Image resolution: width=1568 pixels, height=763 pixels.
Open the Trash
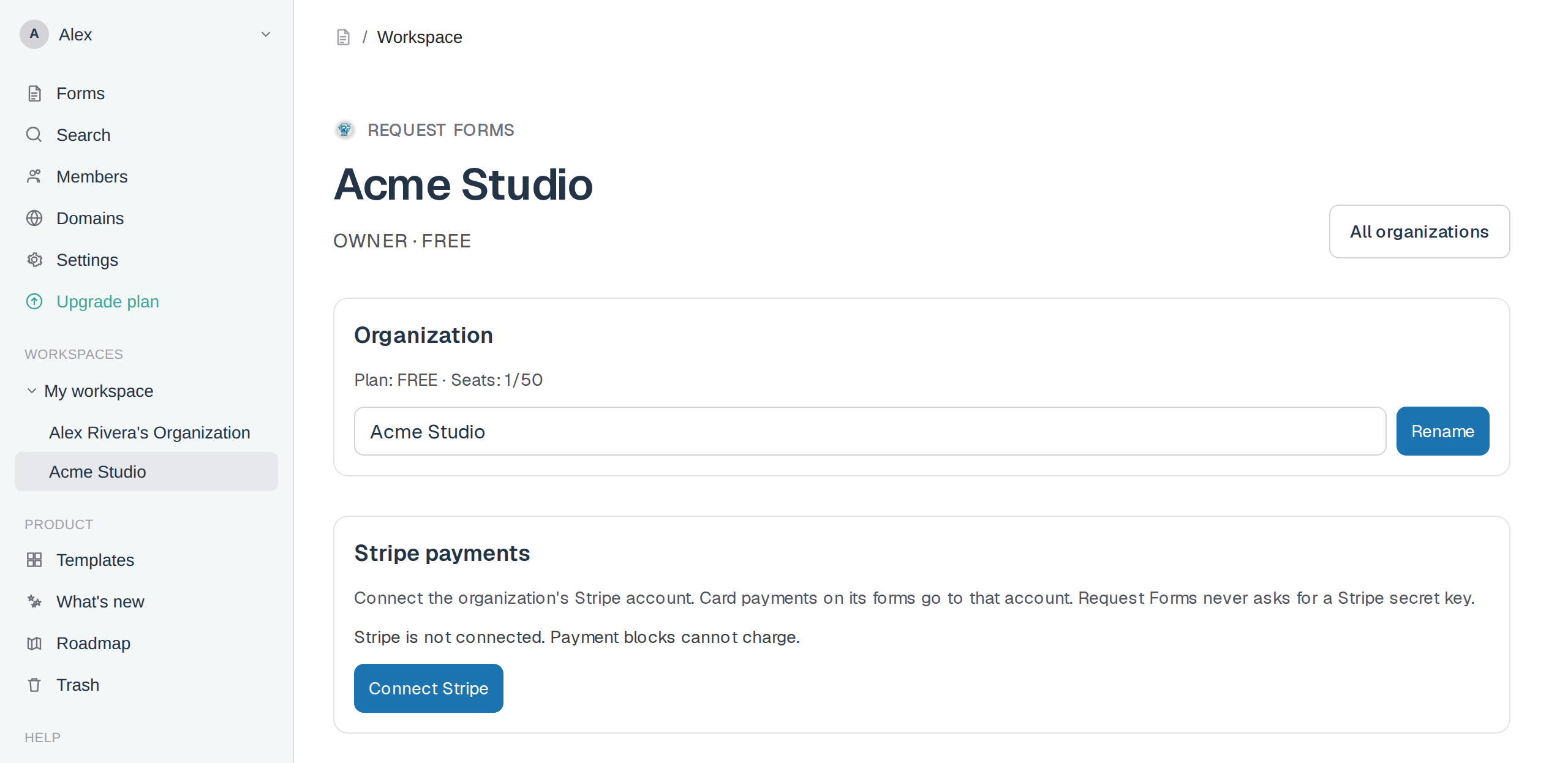pos(146,685)
